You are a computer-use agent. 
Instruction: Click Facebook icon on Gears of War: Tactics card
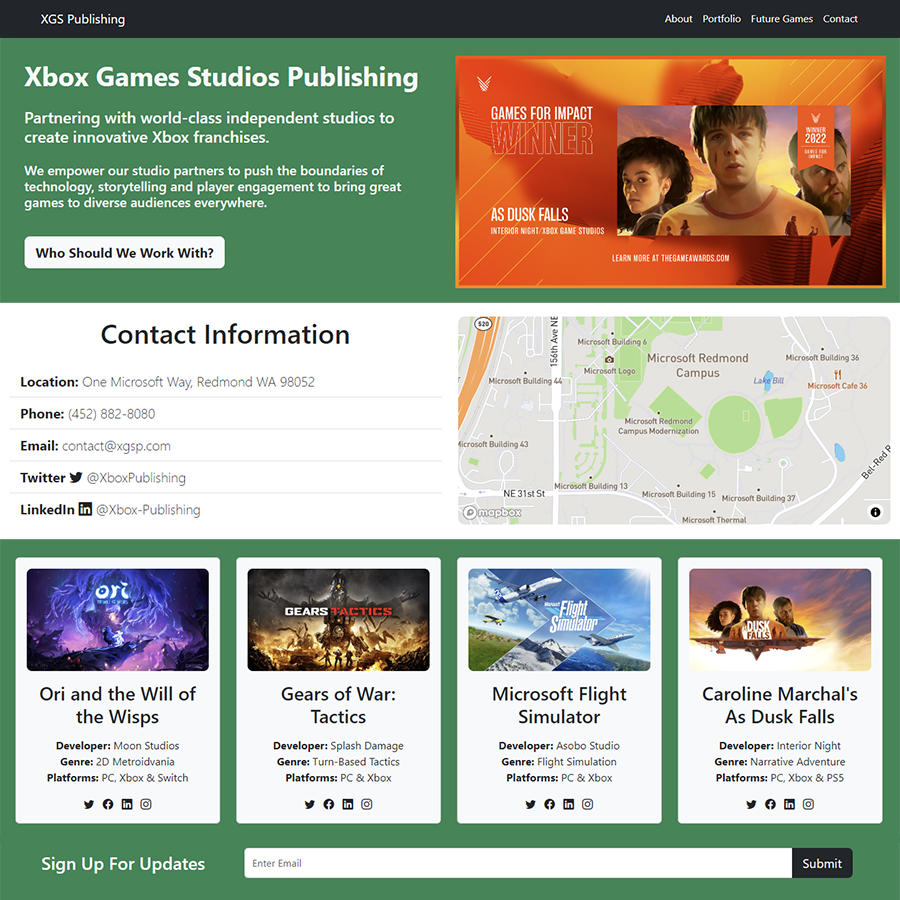[x=329, y=804]
